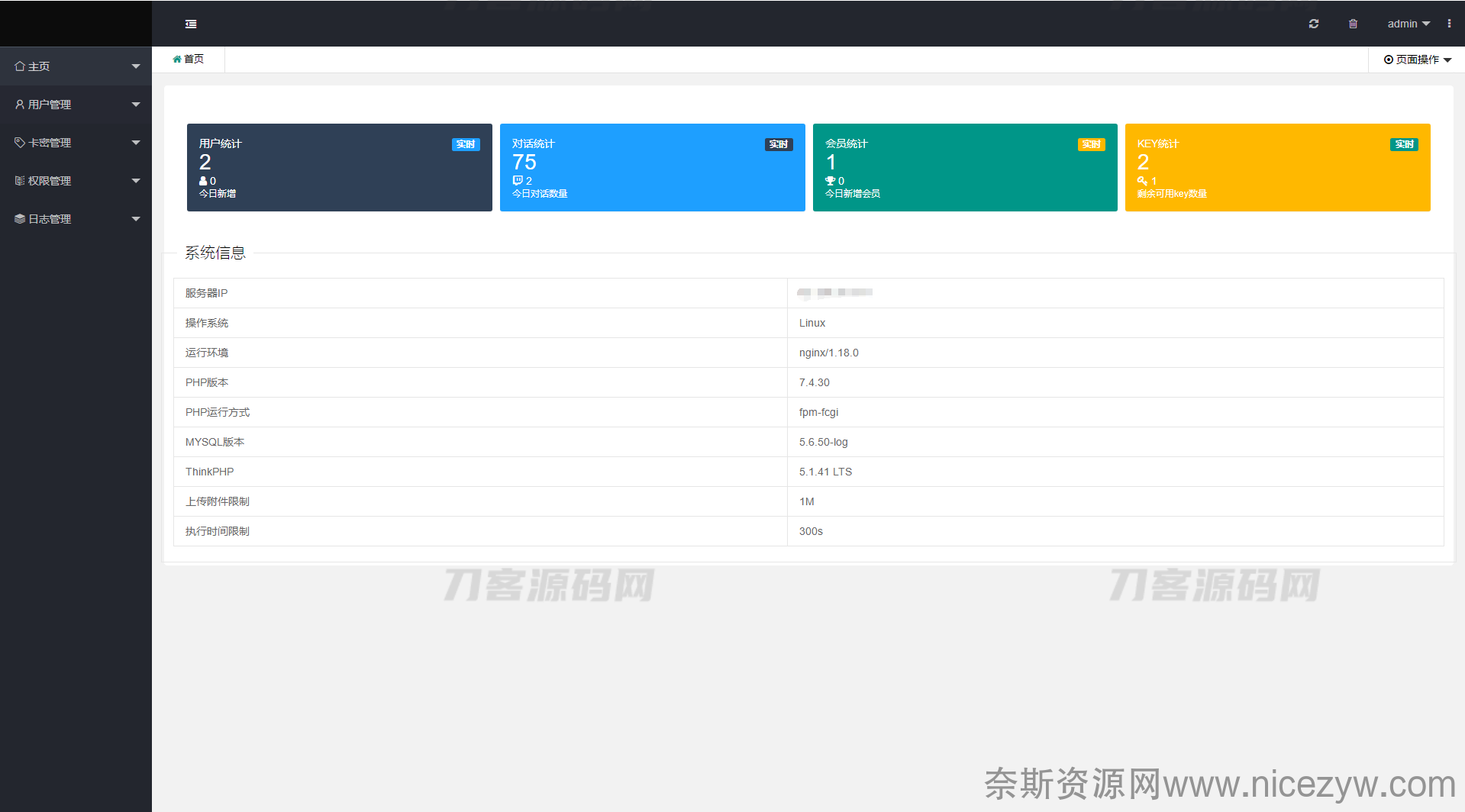This screenshot has height=812, width=1465.
Task: Open the admin user dropdown
Action: pyautogui.click(x=1409, y=24)
